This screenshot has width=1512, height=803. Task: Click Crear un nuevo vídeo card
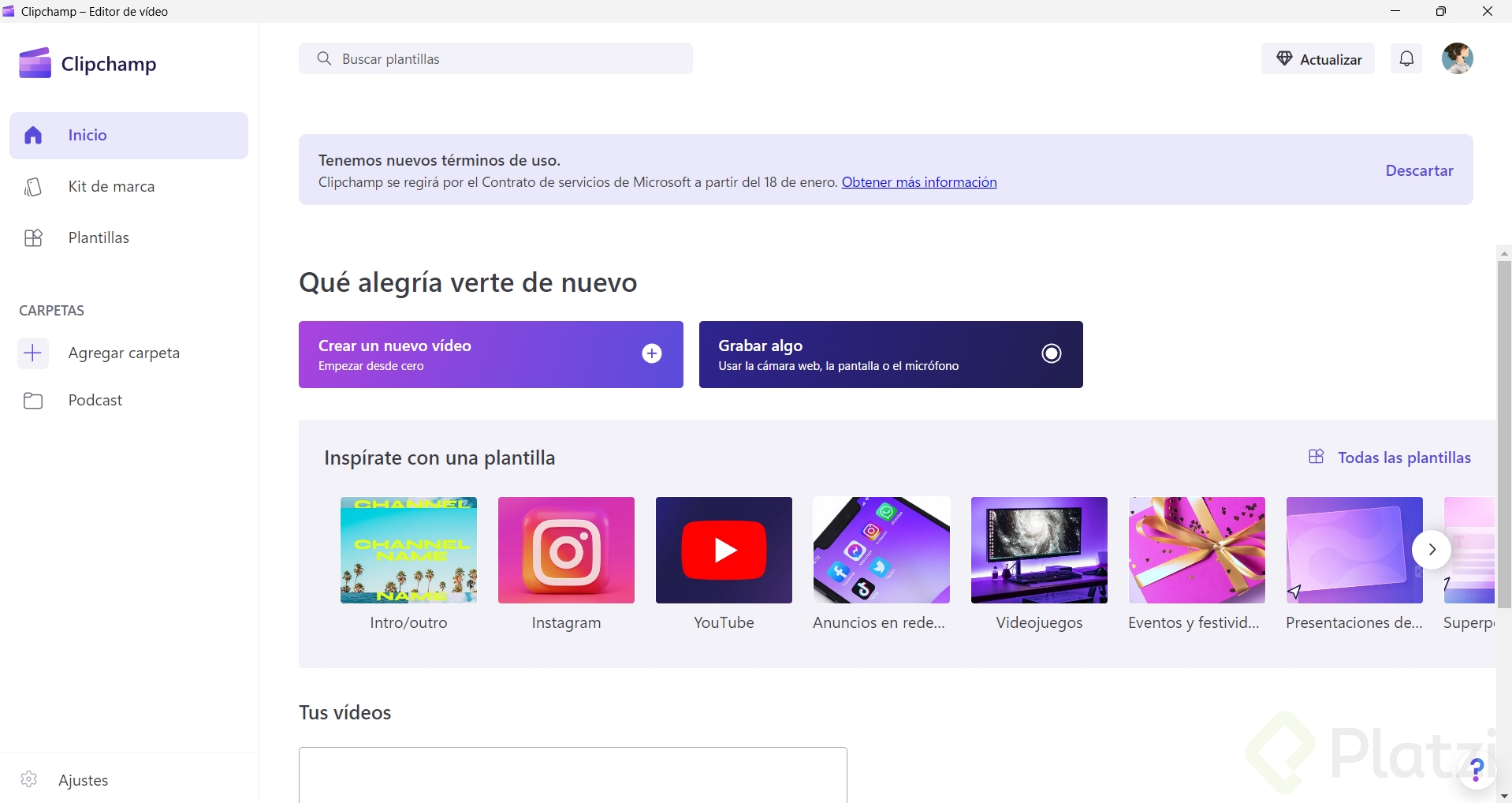(490, 354)
